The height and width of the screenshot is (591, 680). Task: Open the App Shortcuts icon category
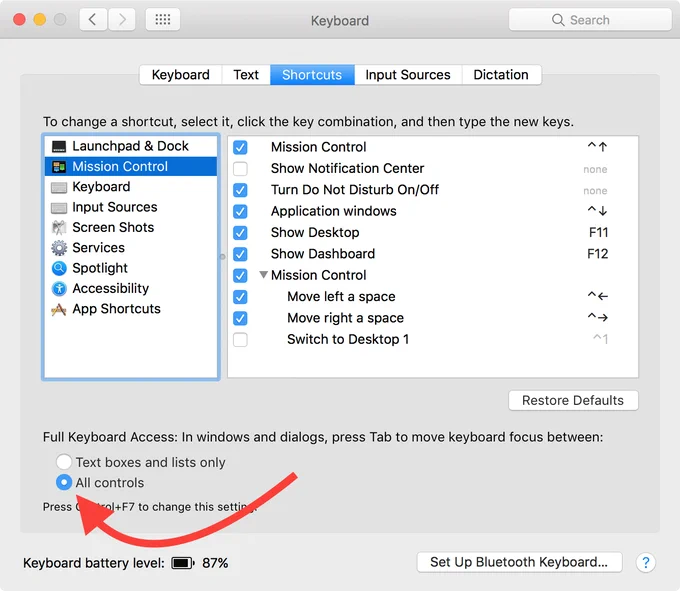click(x=59, y=309)
